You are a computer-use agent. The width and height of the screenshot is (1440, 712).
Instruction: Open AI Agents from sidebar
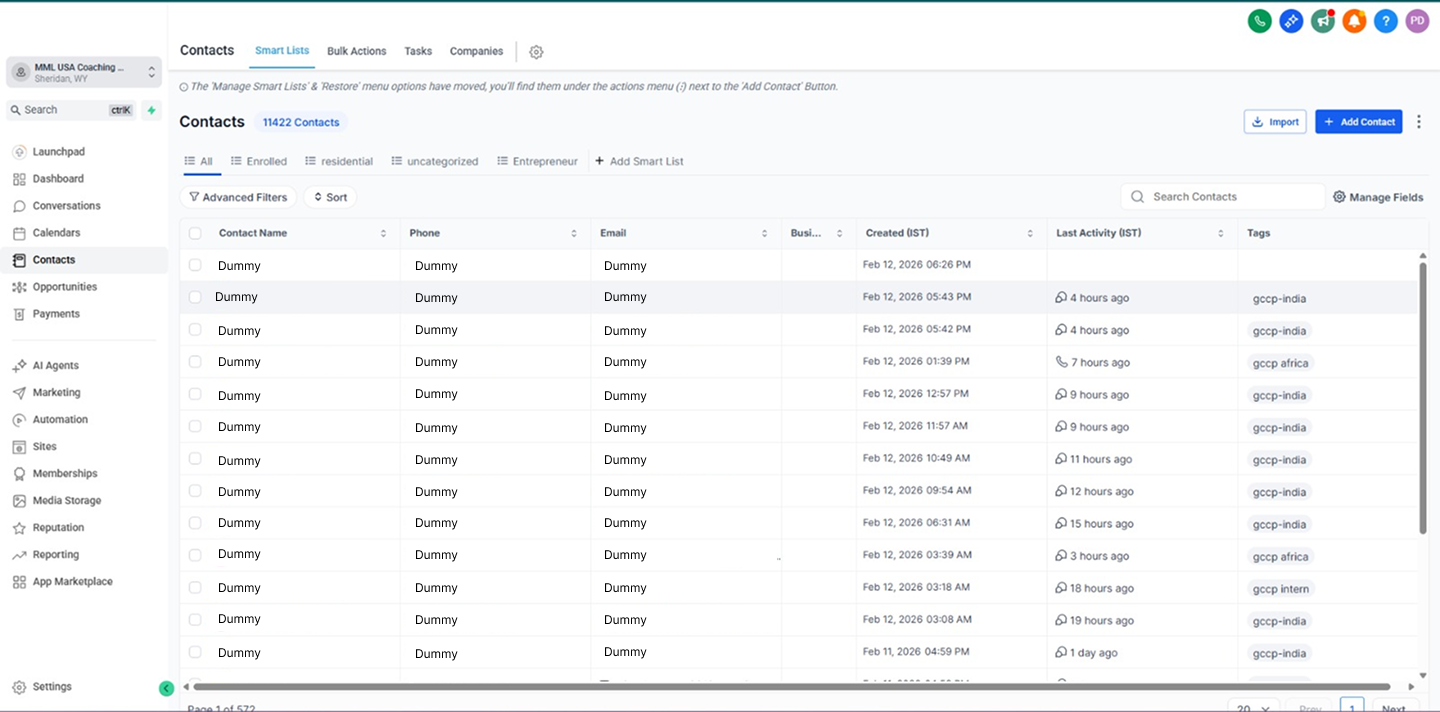(55, 366)
